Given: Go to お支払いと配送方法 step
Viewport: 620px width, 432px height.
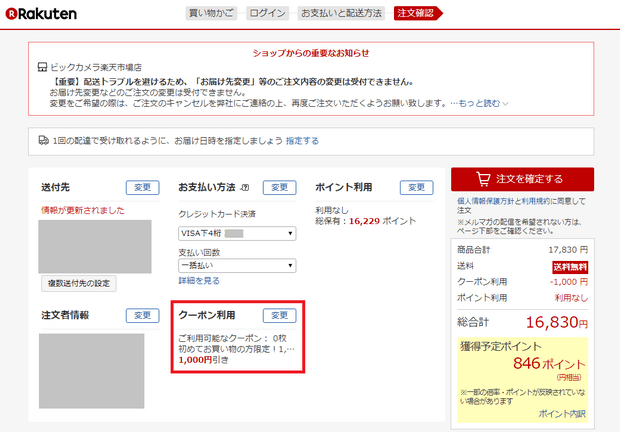Looking at the screenshot, I should 341,13.
